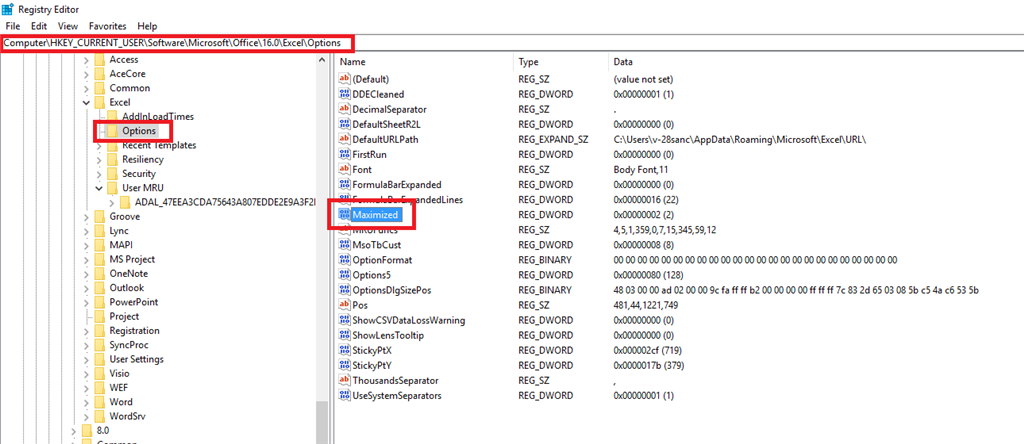Select the OneNote folder icon
Image resolution: width=1024 pixels, height=444 pixels.
coord(99,274)
